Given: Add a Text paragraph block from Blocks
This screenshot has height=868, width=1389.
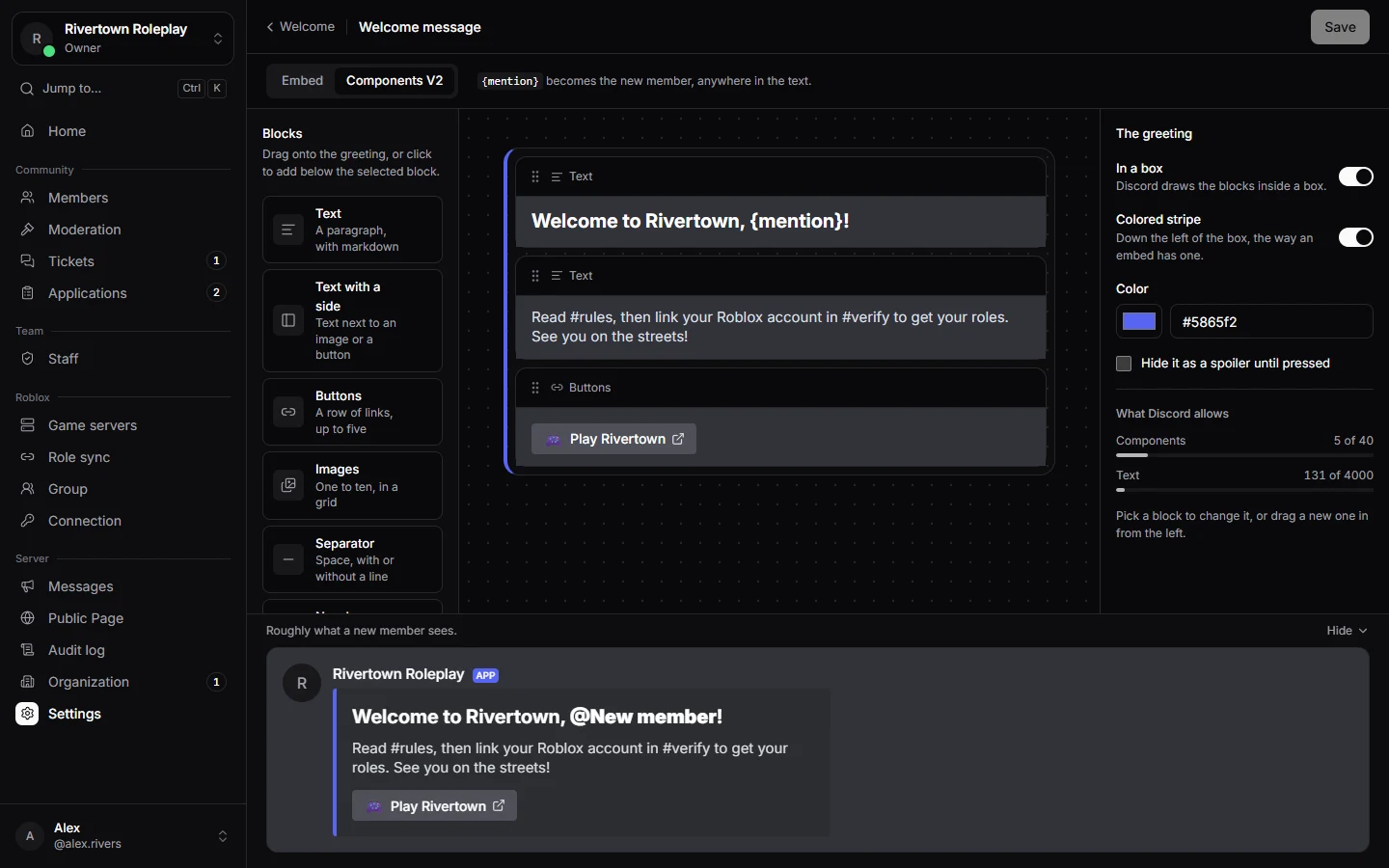Looking at the screenshot, I should click(x=352, y=230).
